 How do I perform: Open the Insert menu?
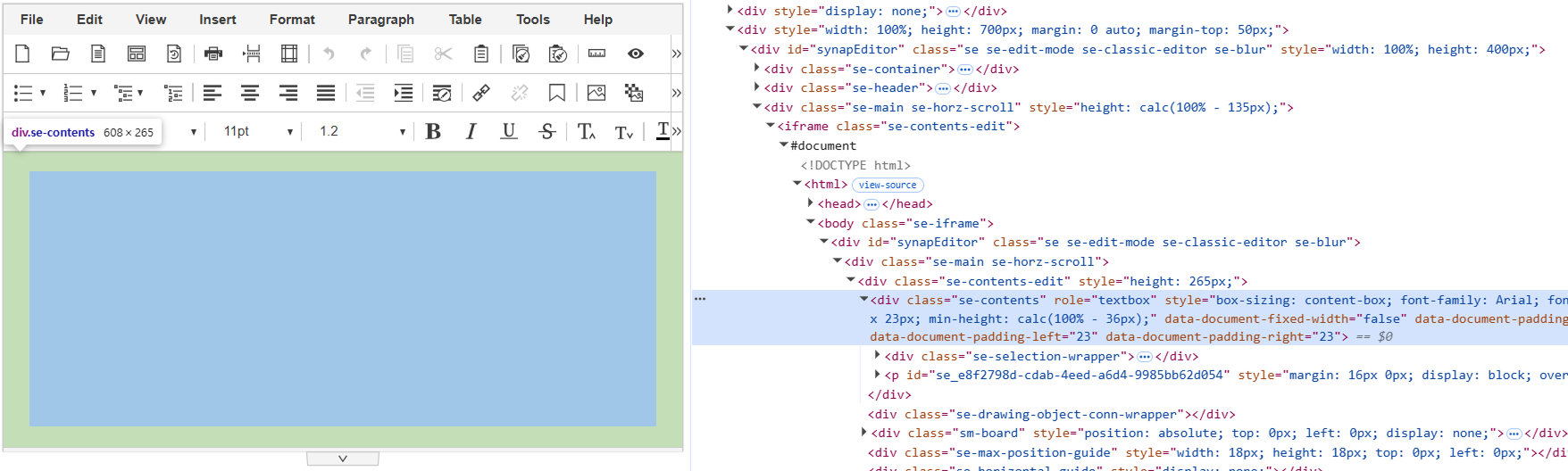[x=218, y=19]
